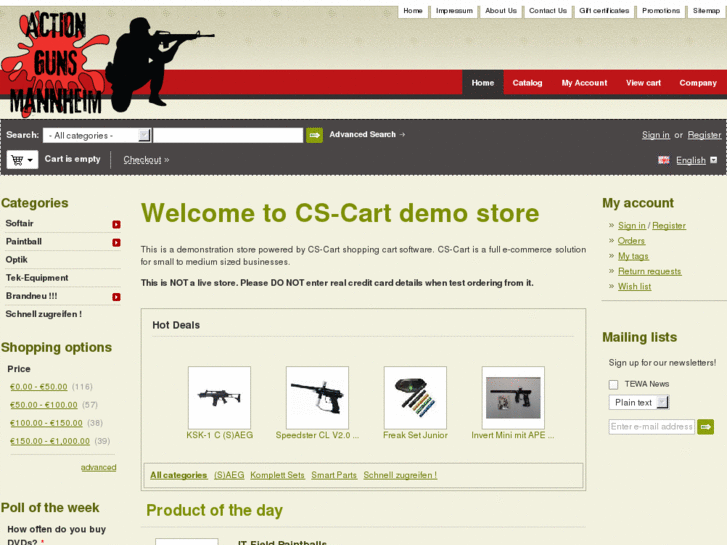Click the KSK-1 C (S)AEG product name
Screen dimensions: 727x545
pyautogui.click(x=219, y=435)
